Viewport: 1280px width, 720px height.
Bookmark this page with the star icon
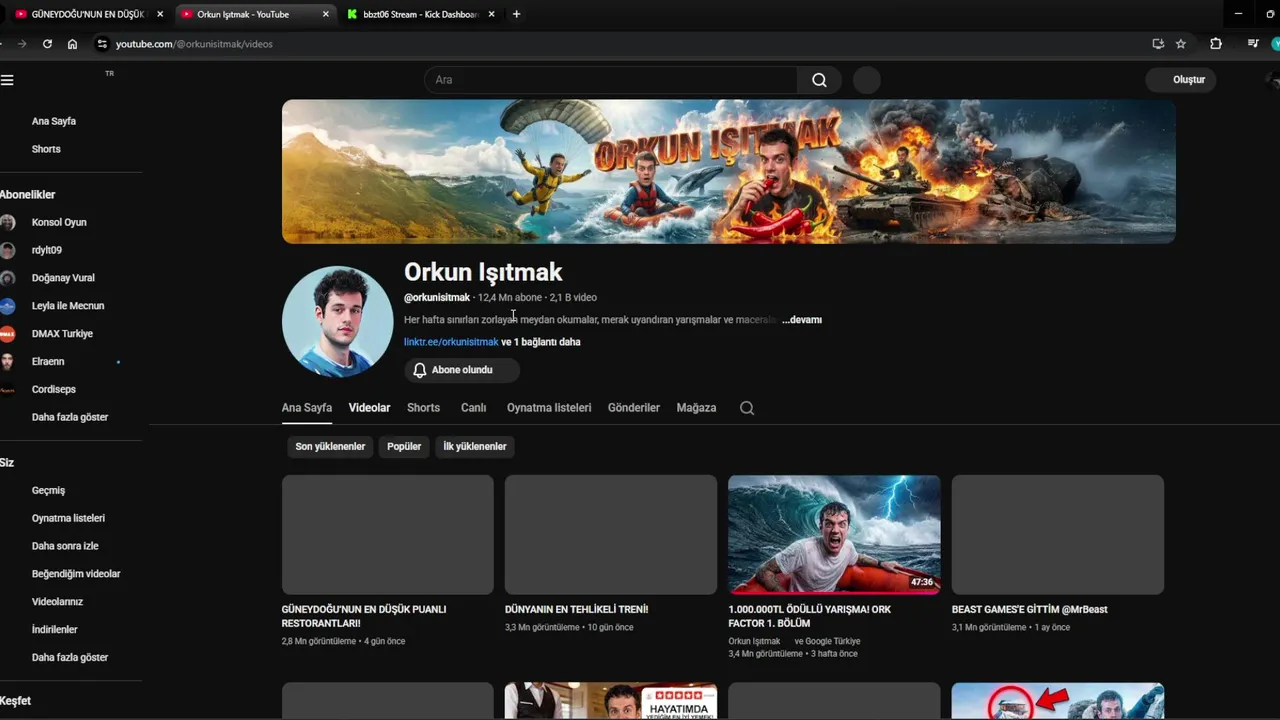(x=1181, y=44)
